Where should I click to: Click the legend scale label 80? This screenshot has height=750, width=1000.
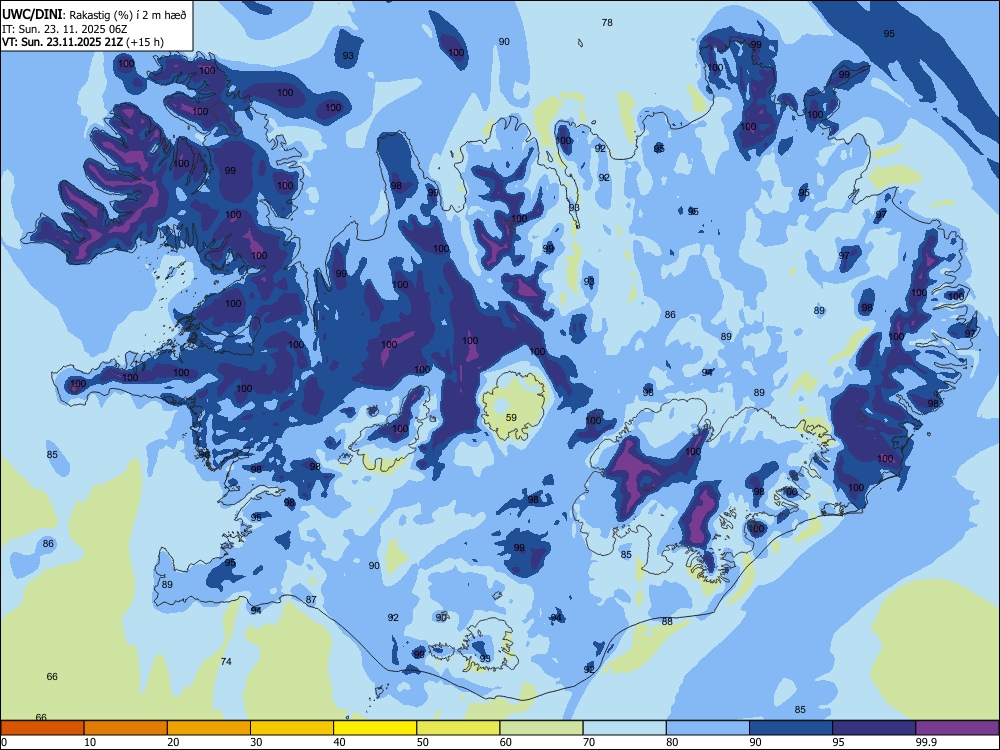(x=672, y=742)
